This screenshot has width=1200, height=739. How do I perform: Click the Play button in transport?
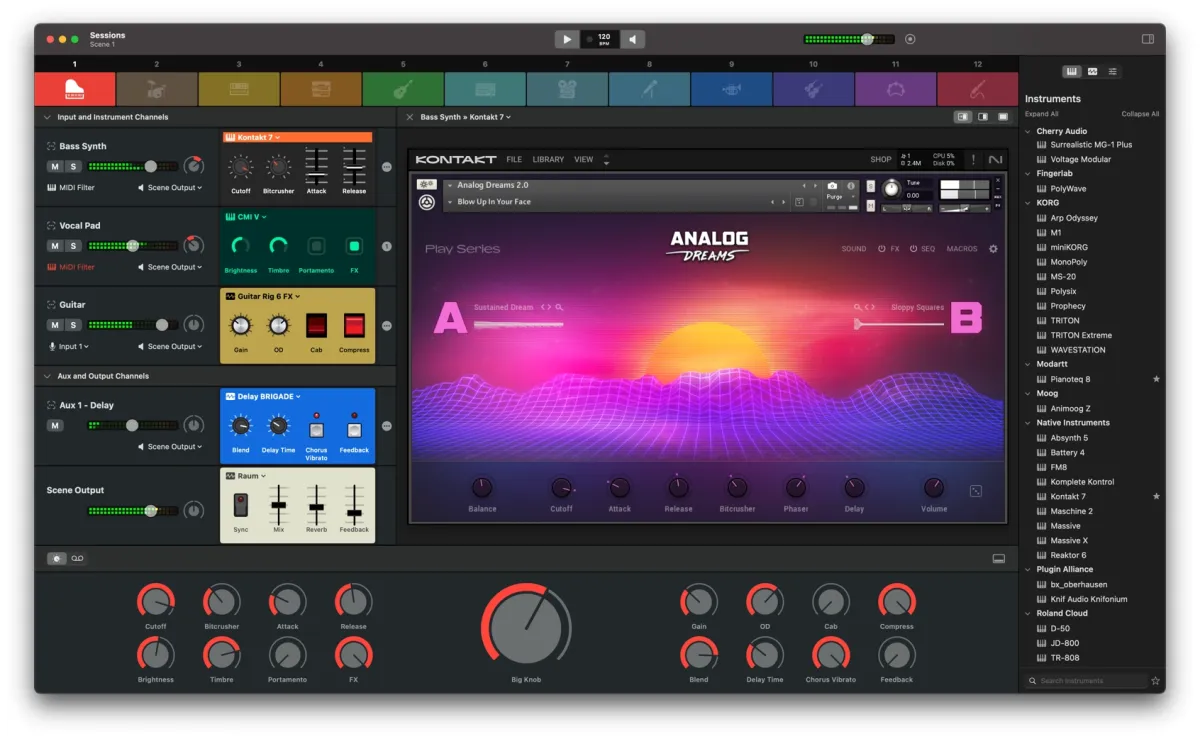[567, 39]
